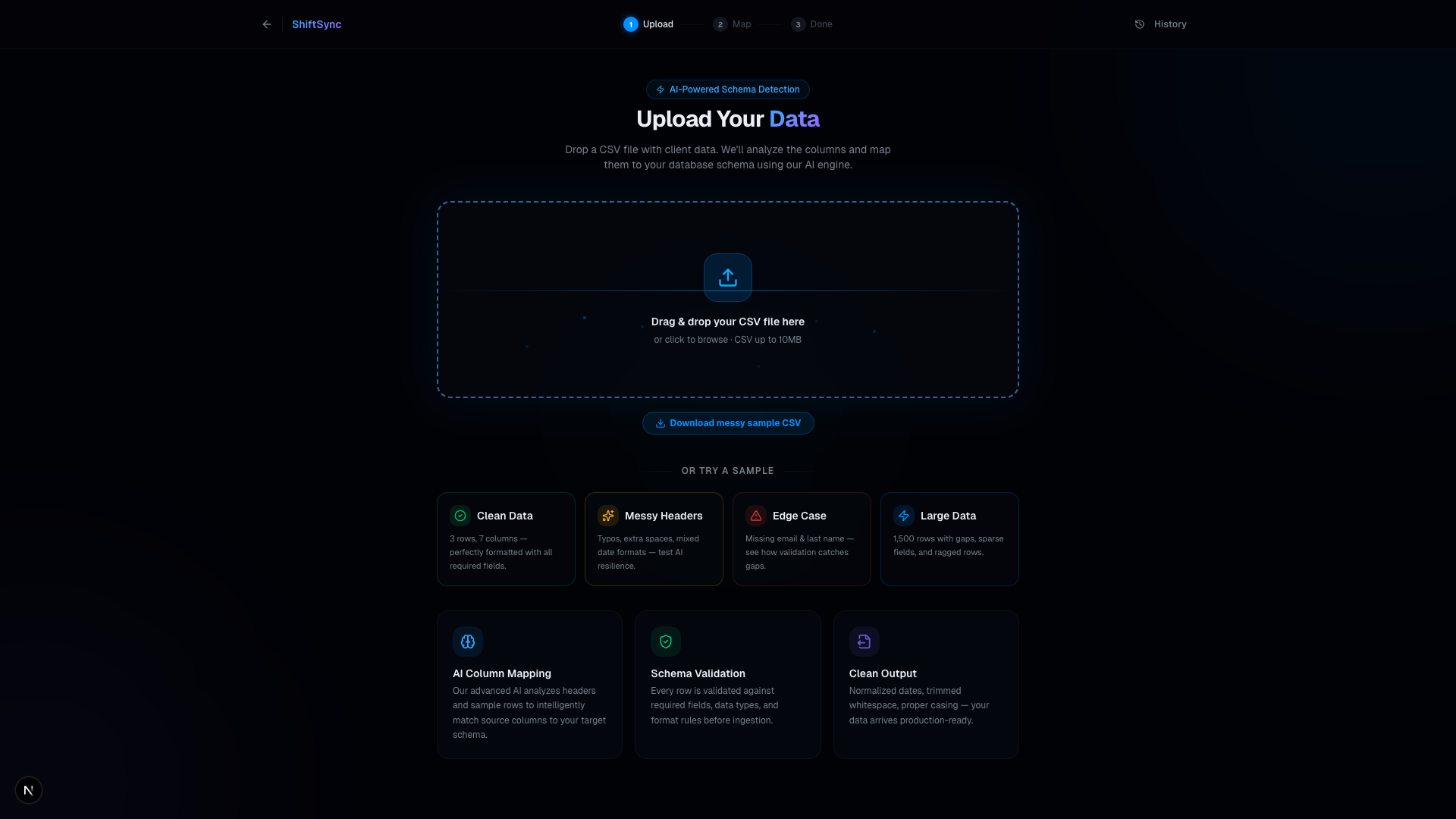Click the green checkmark Clean Data icon
Screen dimensions: 1456x819
coord(460,516)
